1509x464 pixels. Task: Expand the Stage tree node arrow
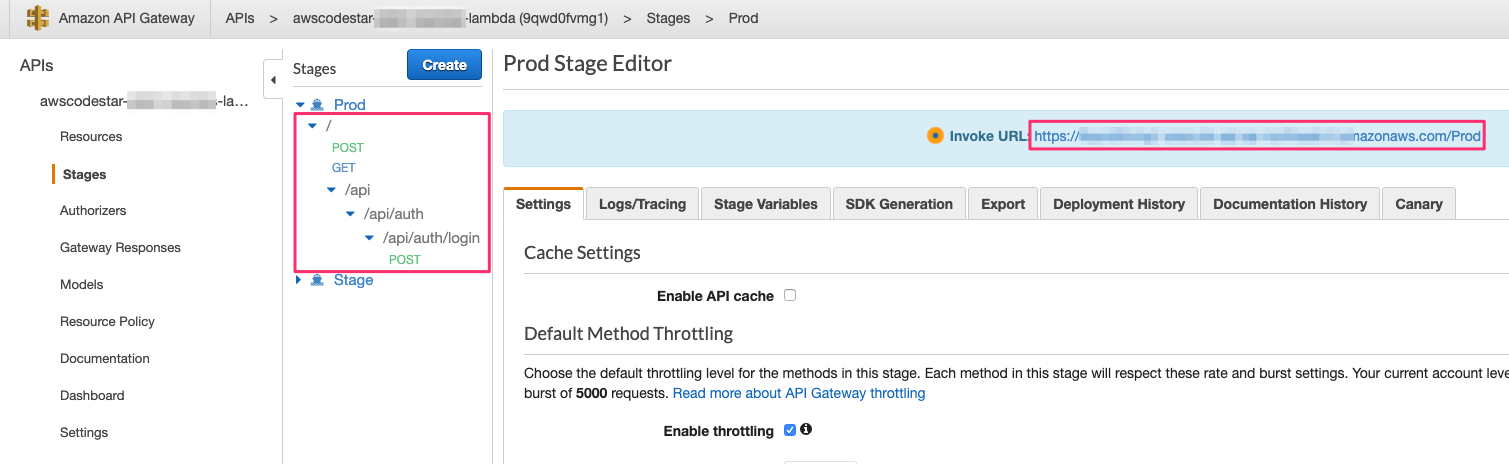point(298,280)
